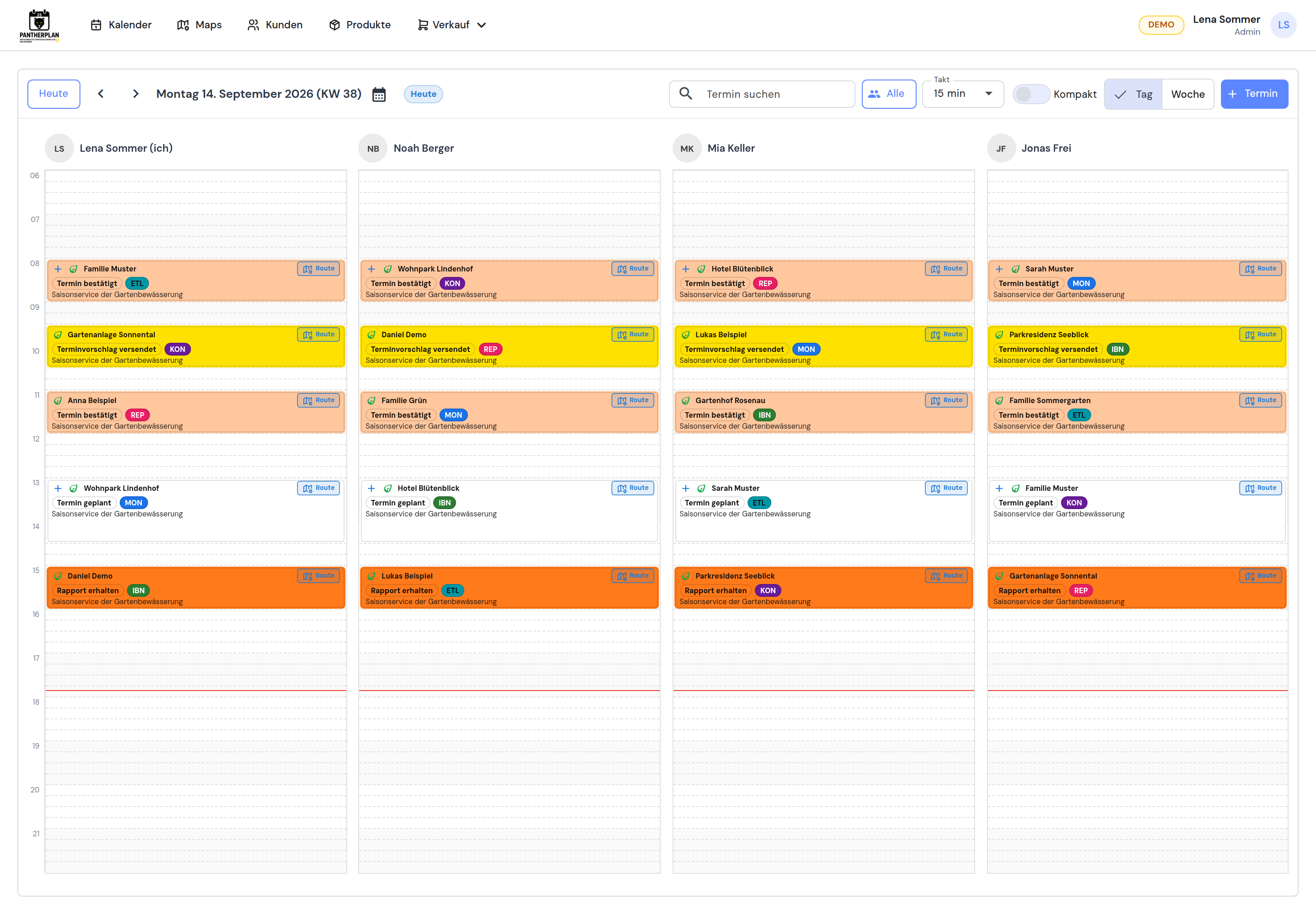1316x914 pixels.
Task: Click the Termin suchen search field
Action: click(762, 94)
